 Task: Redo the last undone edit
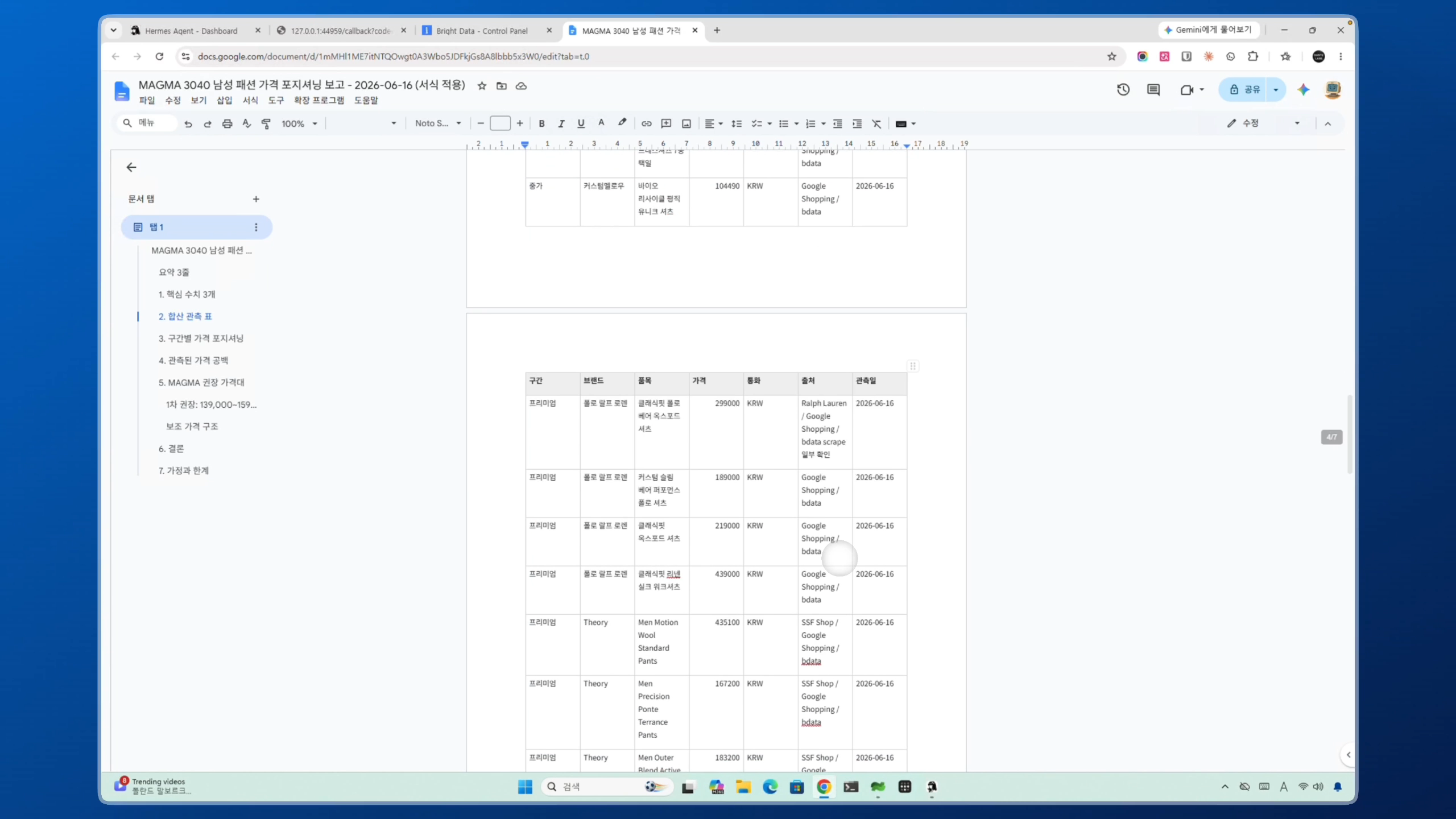208,123
